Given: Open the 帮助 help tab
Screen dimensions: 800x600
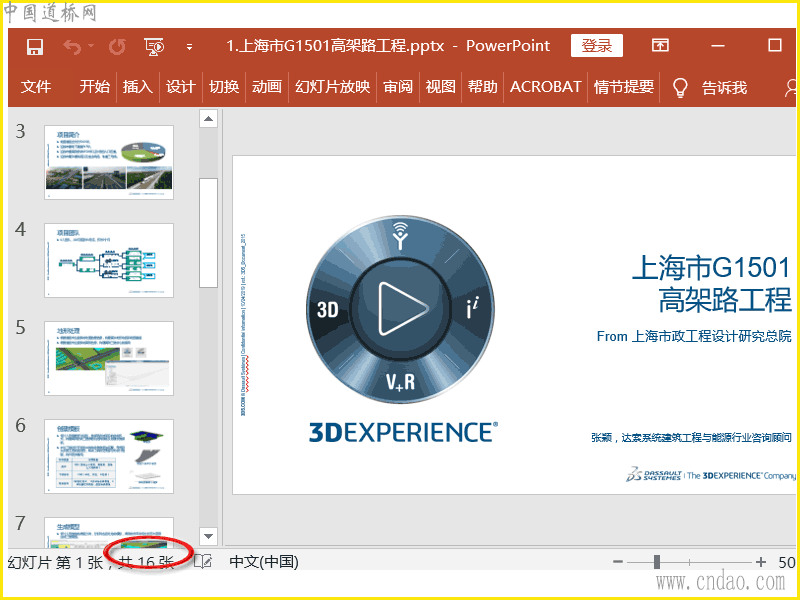Looking at the screenshot, I should (x=483, y=87).
